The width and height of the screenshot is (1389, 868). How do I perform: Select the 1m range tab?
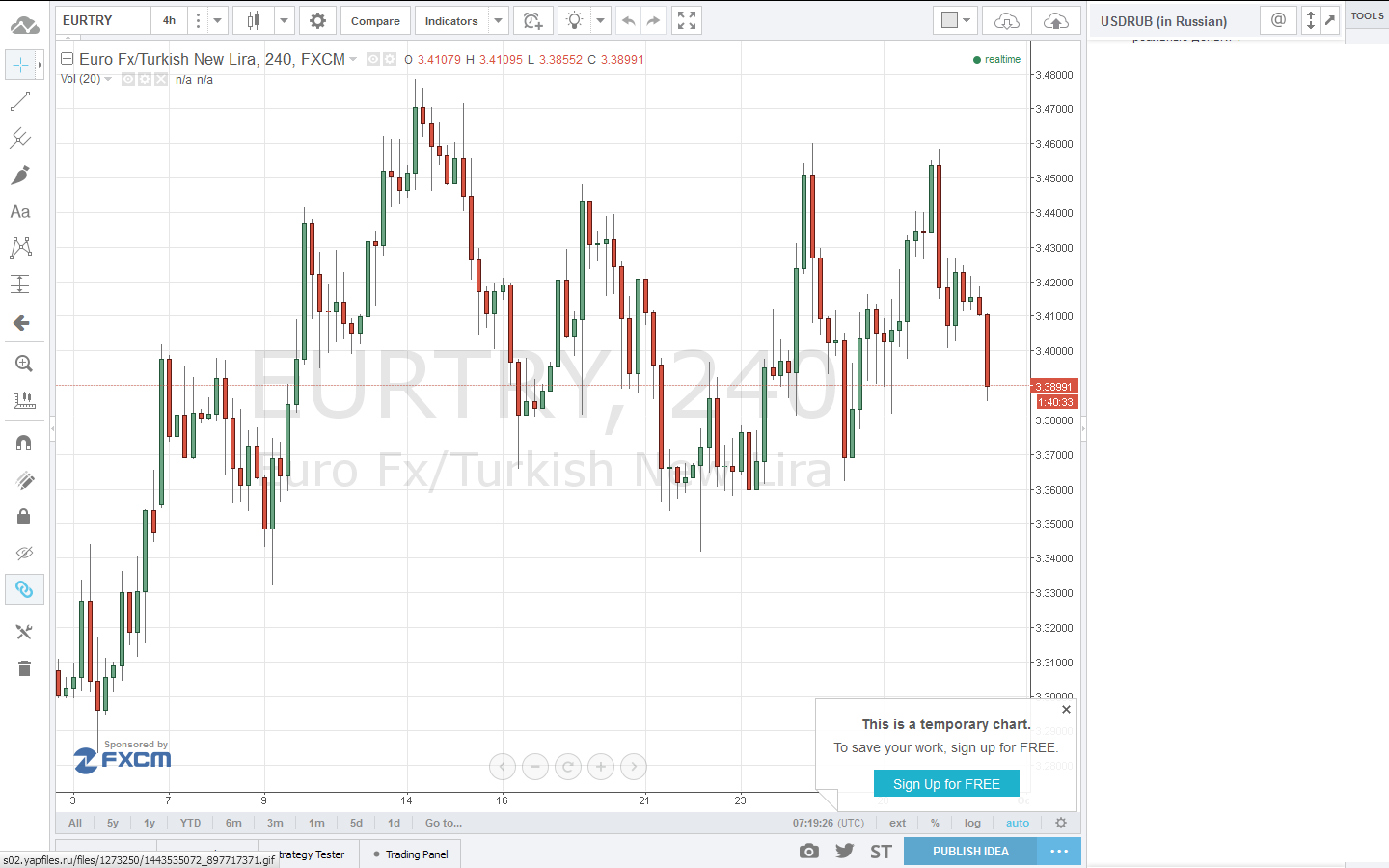tap(316, 823)
